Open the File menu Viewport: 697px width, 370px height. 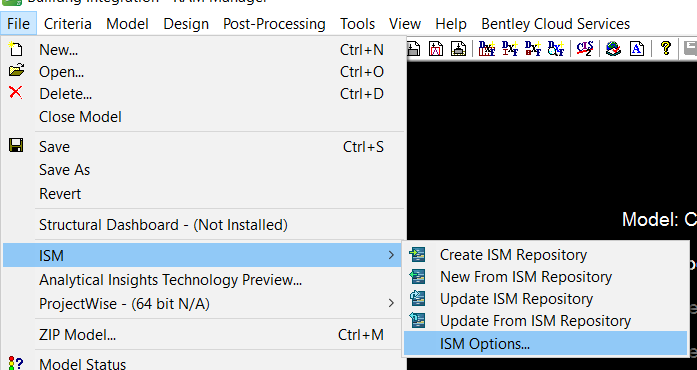click(18, 24)
